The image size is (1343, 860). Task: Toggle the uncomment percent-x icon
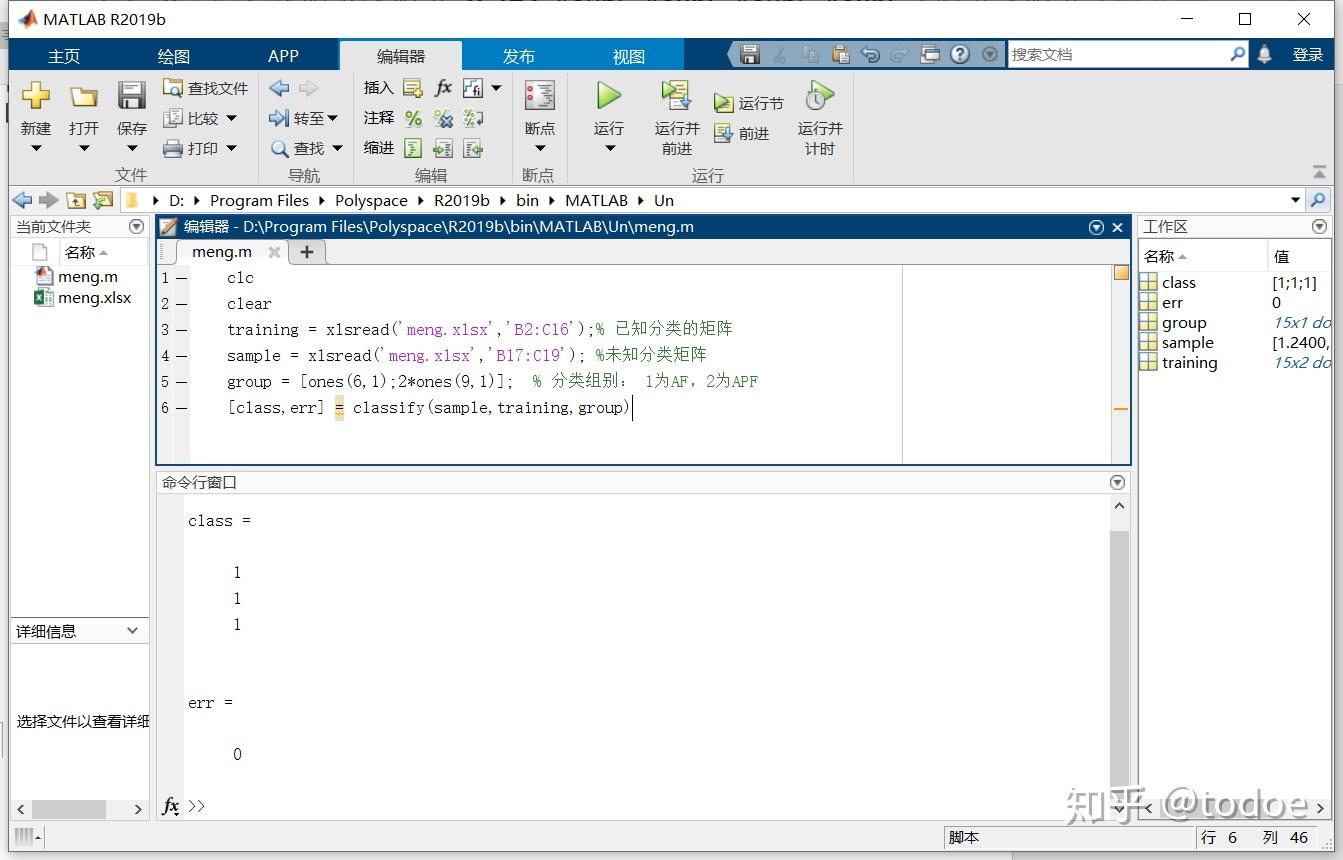[442, 117]
